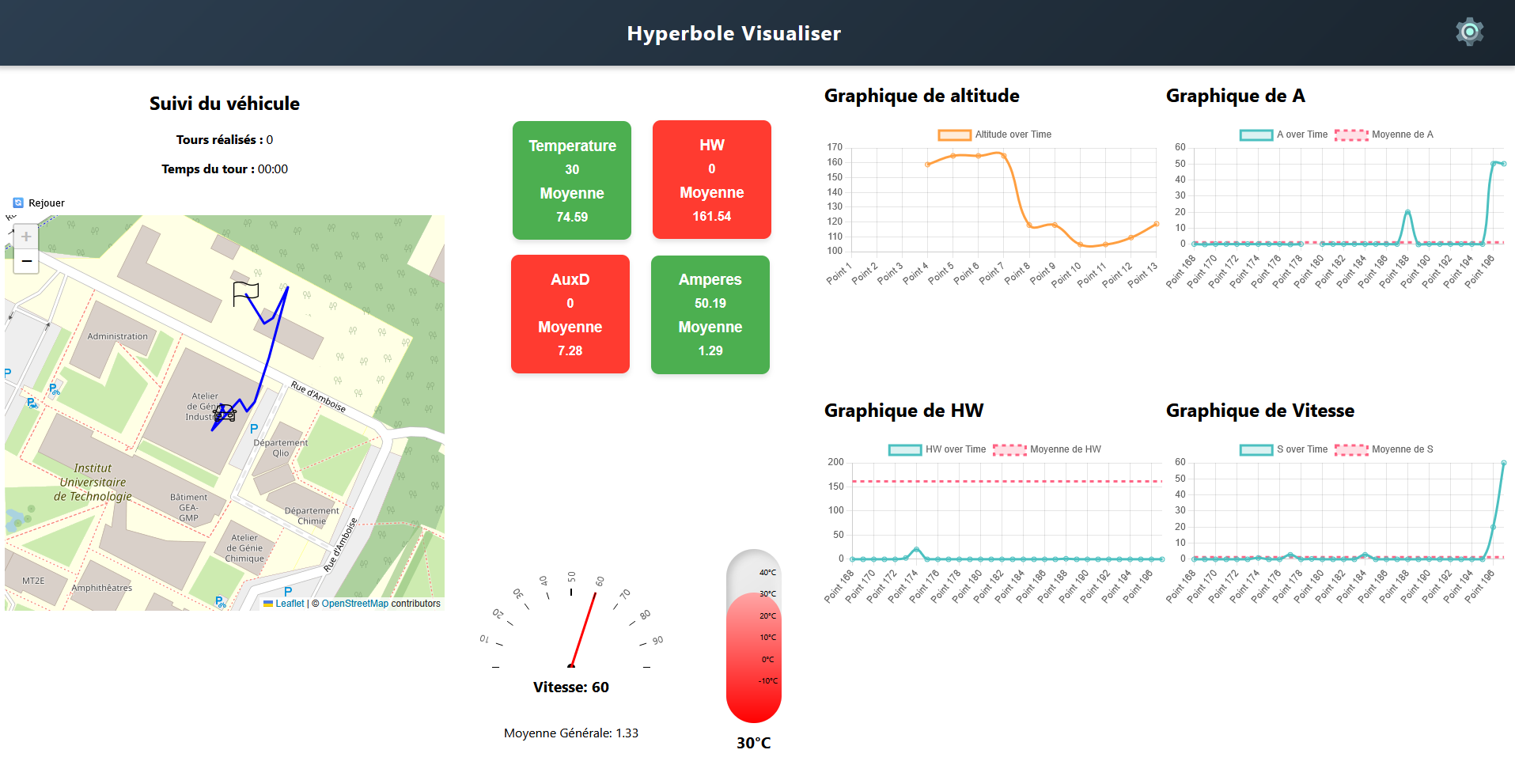
Task: Toggle Moyenne de A legend entry
Action: [x=1384, y=134]
